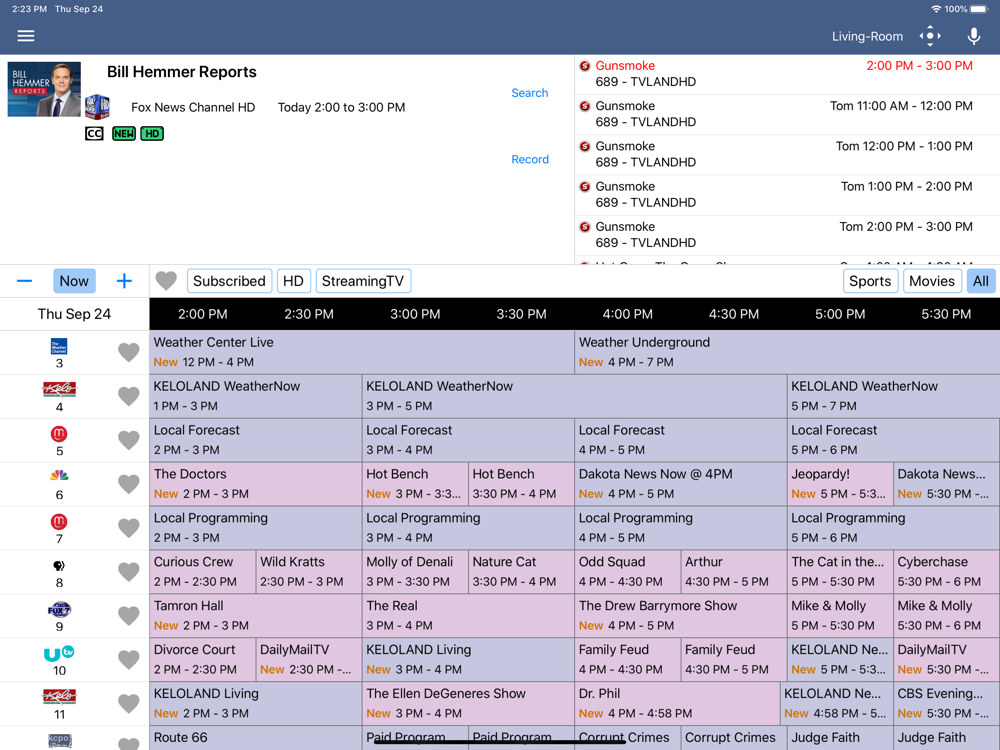
Task: Click the red logo for channel 7
Action: 59,522
